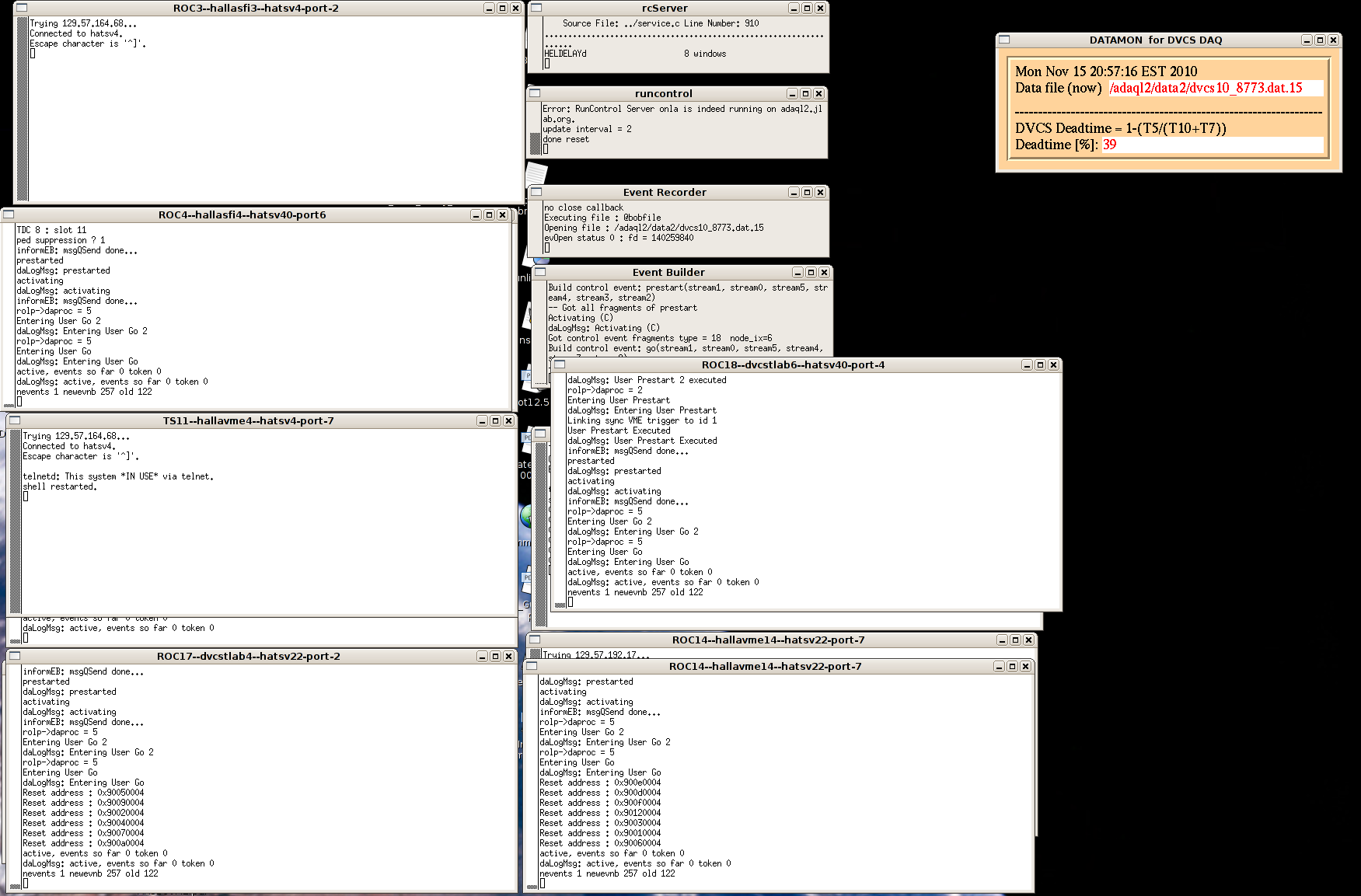This screenshot has width=1361, height=896.
Task: Open window menu icon of Event Builder
Action: (x=540, y=272)
